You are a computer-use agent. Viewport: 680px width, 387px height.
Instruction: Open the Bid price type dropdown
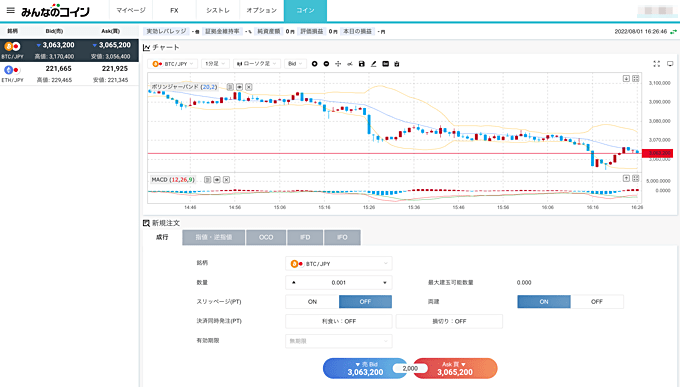point(295,64)
